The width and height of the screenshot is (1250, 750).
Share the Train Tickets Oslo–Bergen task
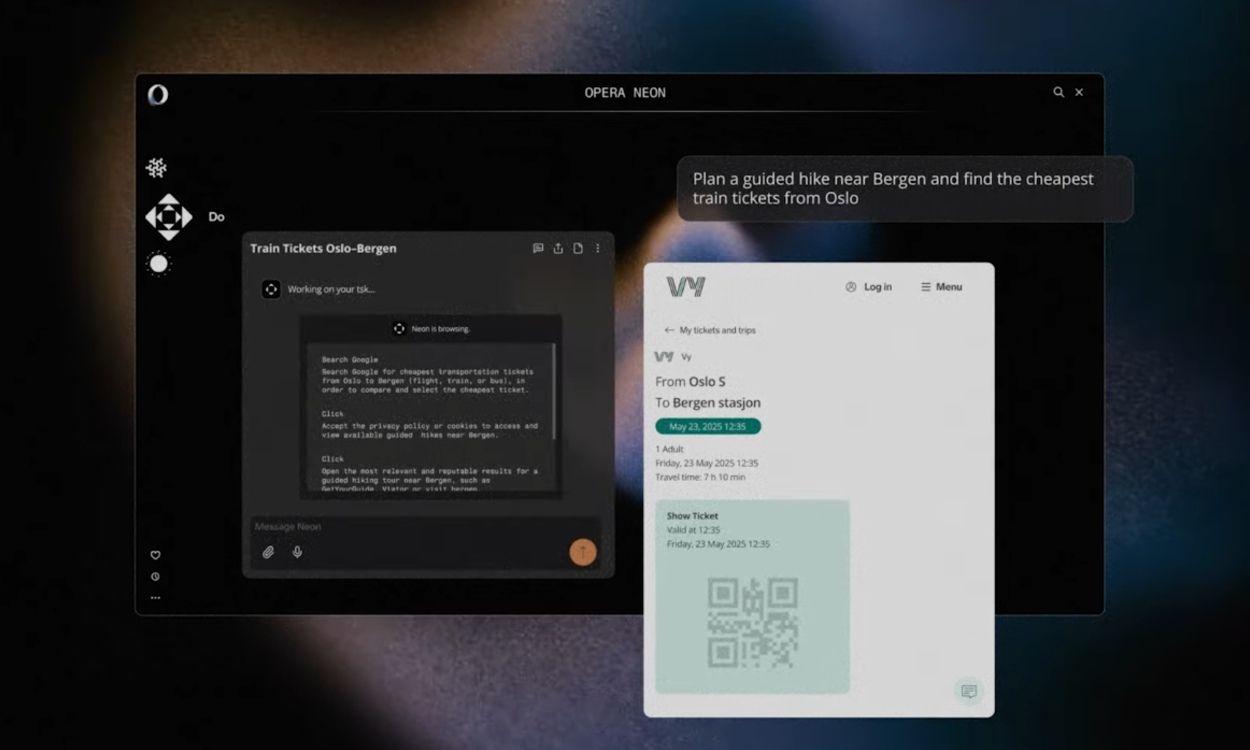(x=558, y=249)
